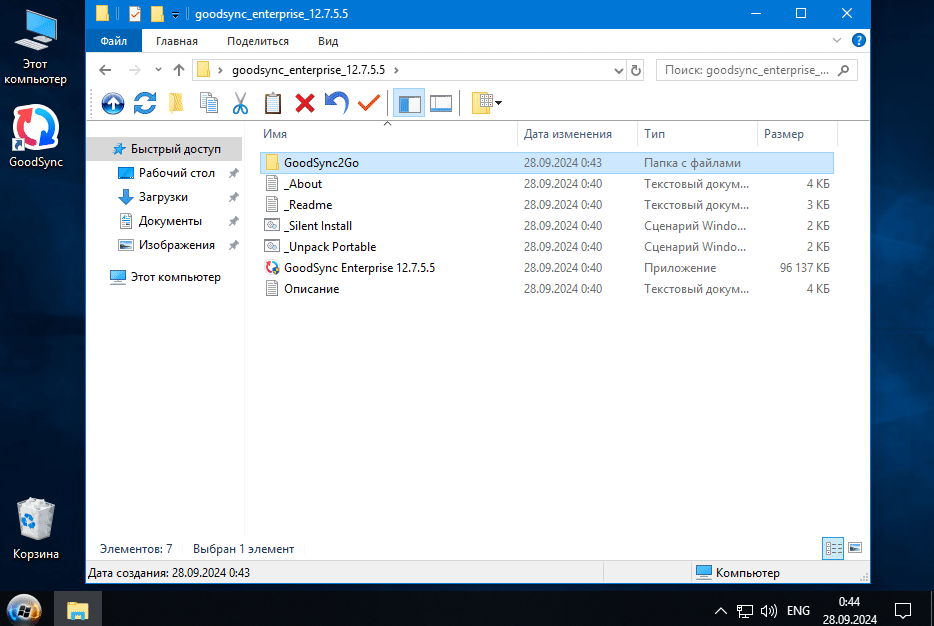This screenshot has width=934, height=626.
Task: Switch to large thumbnails view in status bar
Action: tap(855, 548)
